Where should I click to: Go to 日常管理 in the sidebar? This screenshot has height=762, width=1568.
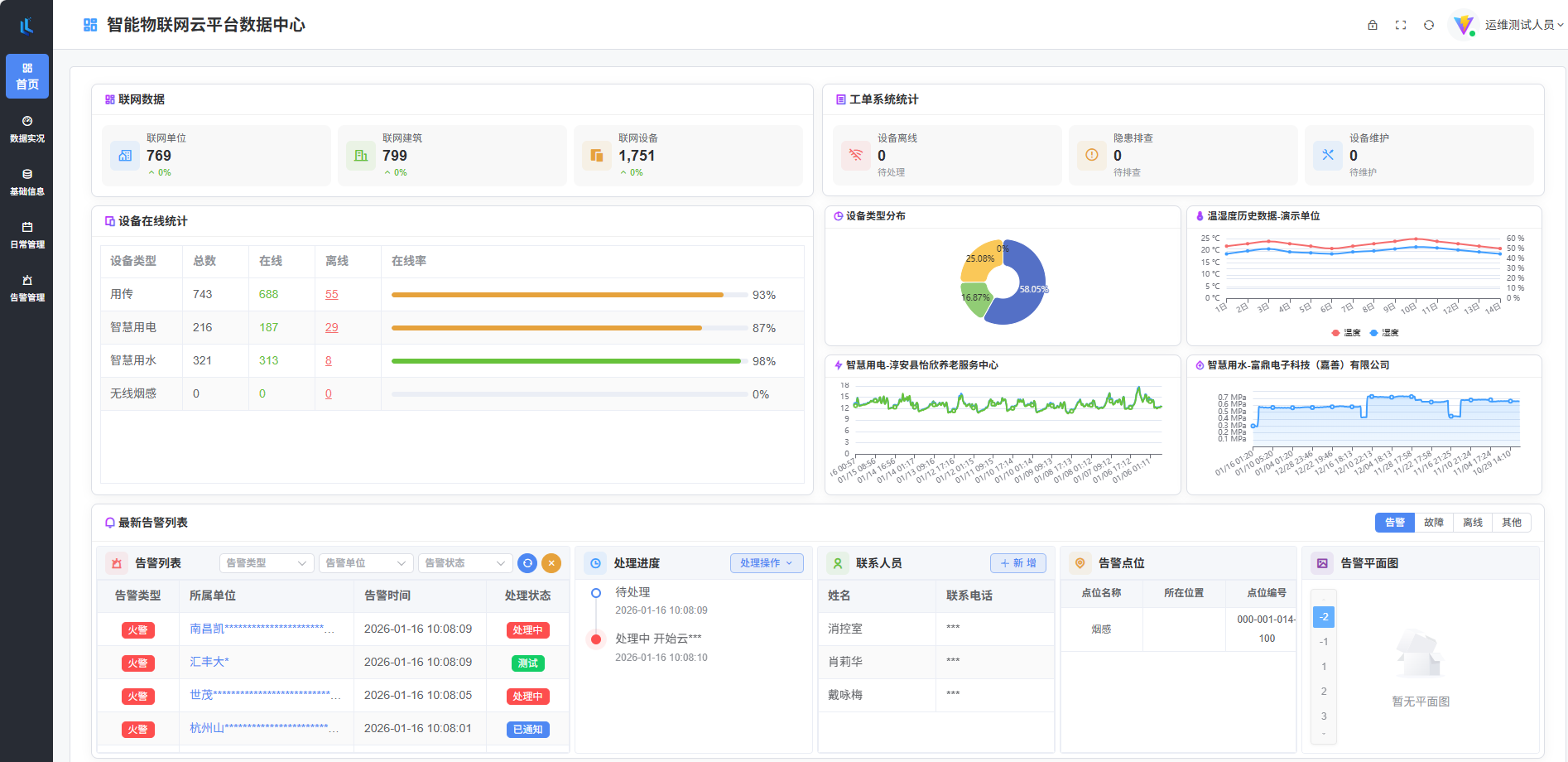(27, 235)
